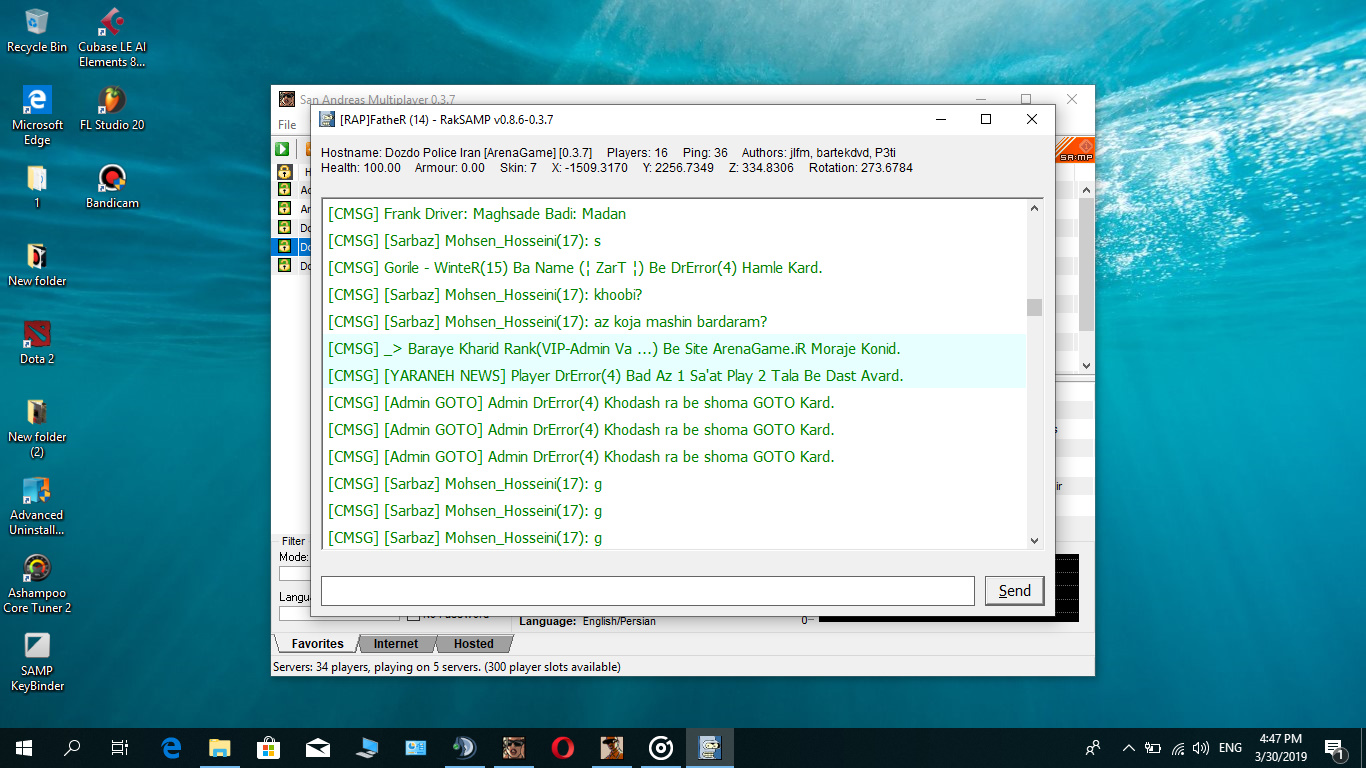The height and width of the screenshot is (768, 1366).
Task: Launch Dota 2 from the desktop
Action: coord(37,343)
